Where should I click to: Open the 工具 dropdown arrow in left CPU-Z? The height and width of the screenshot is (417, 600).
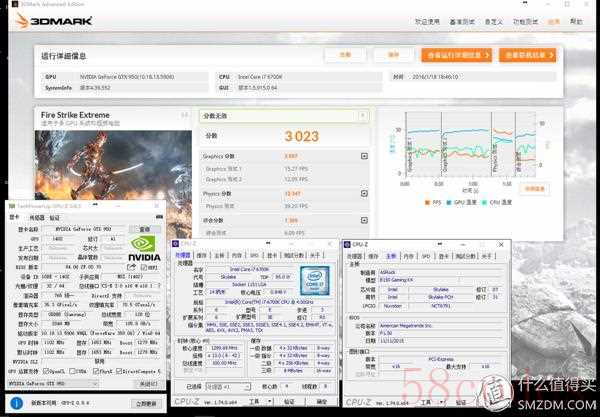[270, 402]
